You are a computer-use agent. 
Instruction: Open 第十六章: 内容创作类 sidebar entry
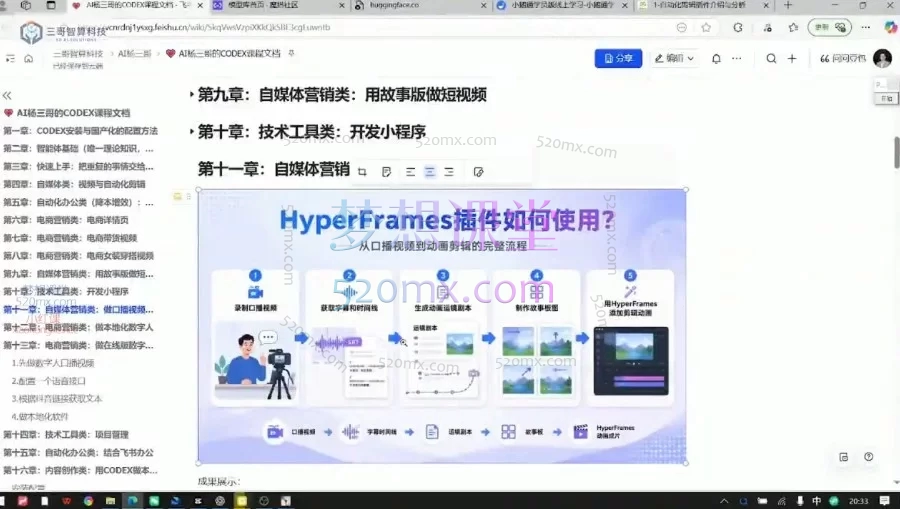click(x=80, y=470)
